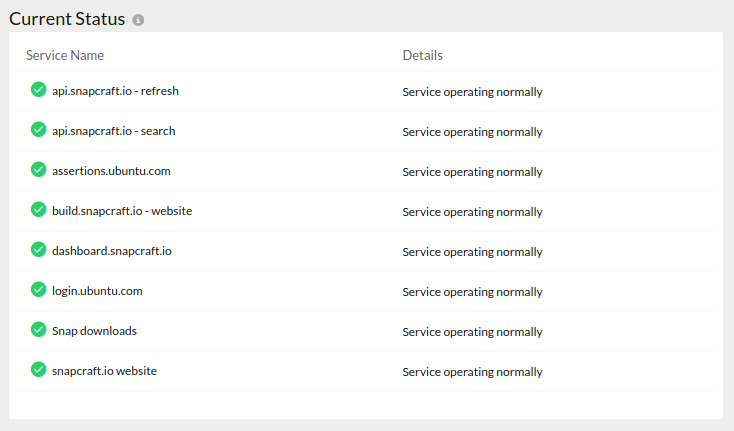Click the Service Name column header

click(65, 55)
